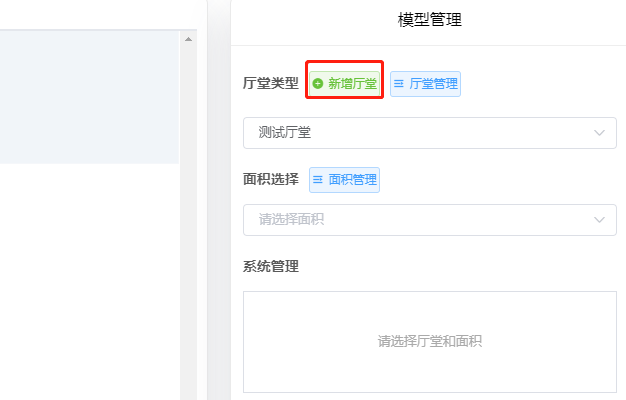This screenshot has height=400, width=626.
Task: Click the chevron arrow of 测试厅堂 selector
Action: tap(600, 133)
